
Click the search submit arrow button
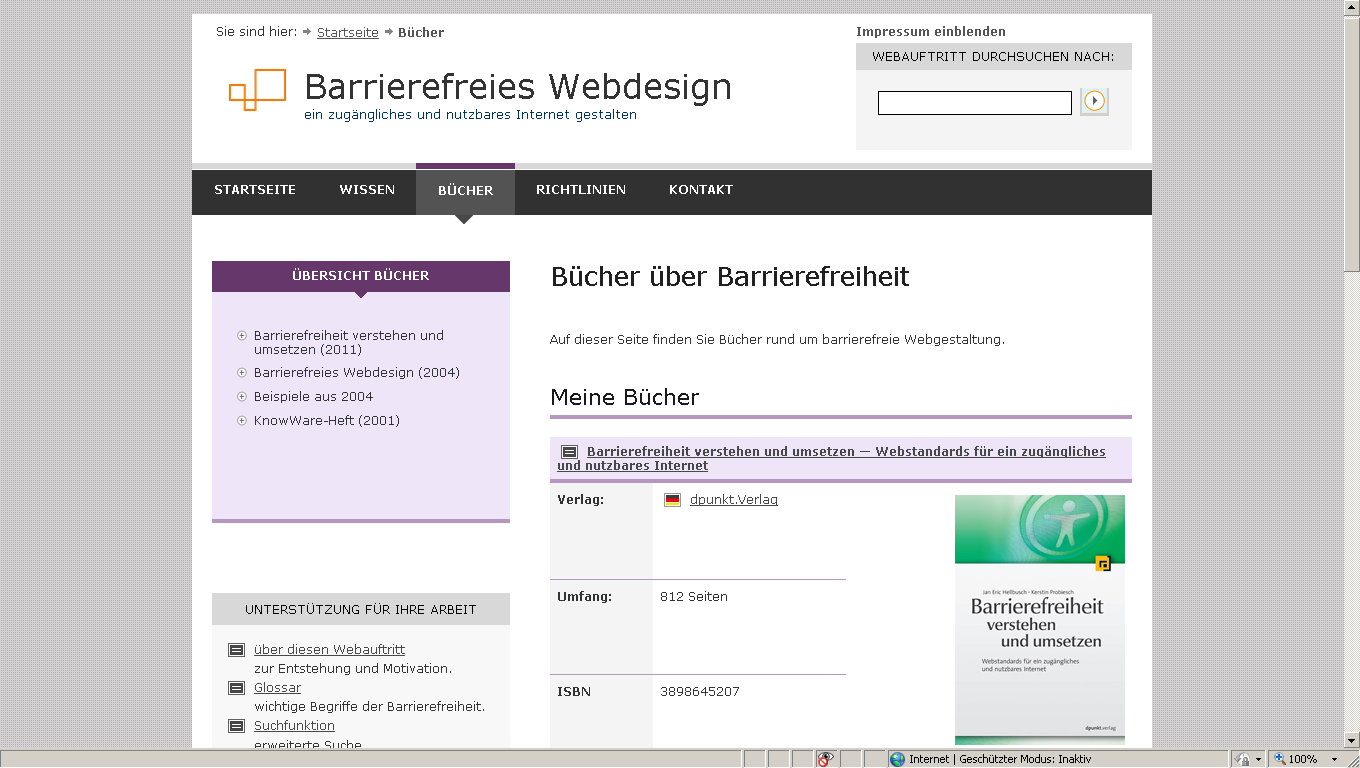tap(1094, 101)
